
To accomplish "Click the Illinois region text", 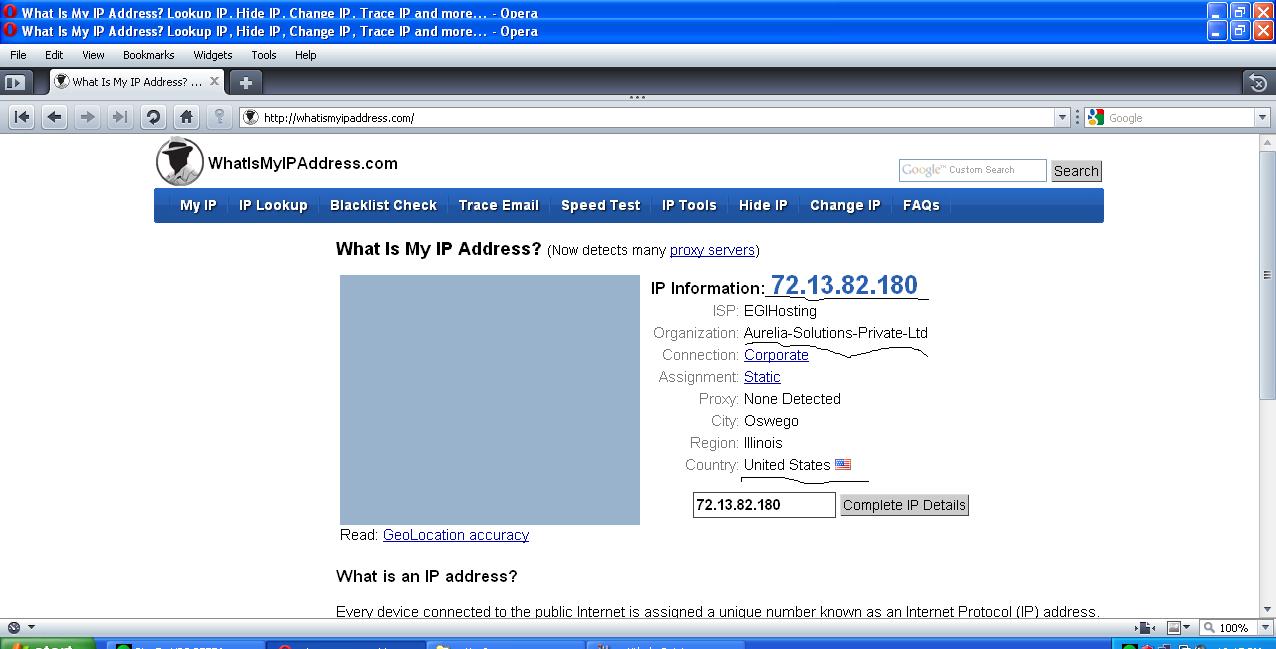I will [x=763, y=443].
